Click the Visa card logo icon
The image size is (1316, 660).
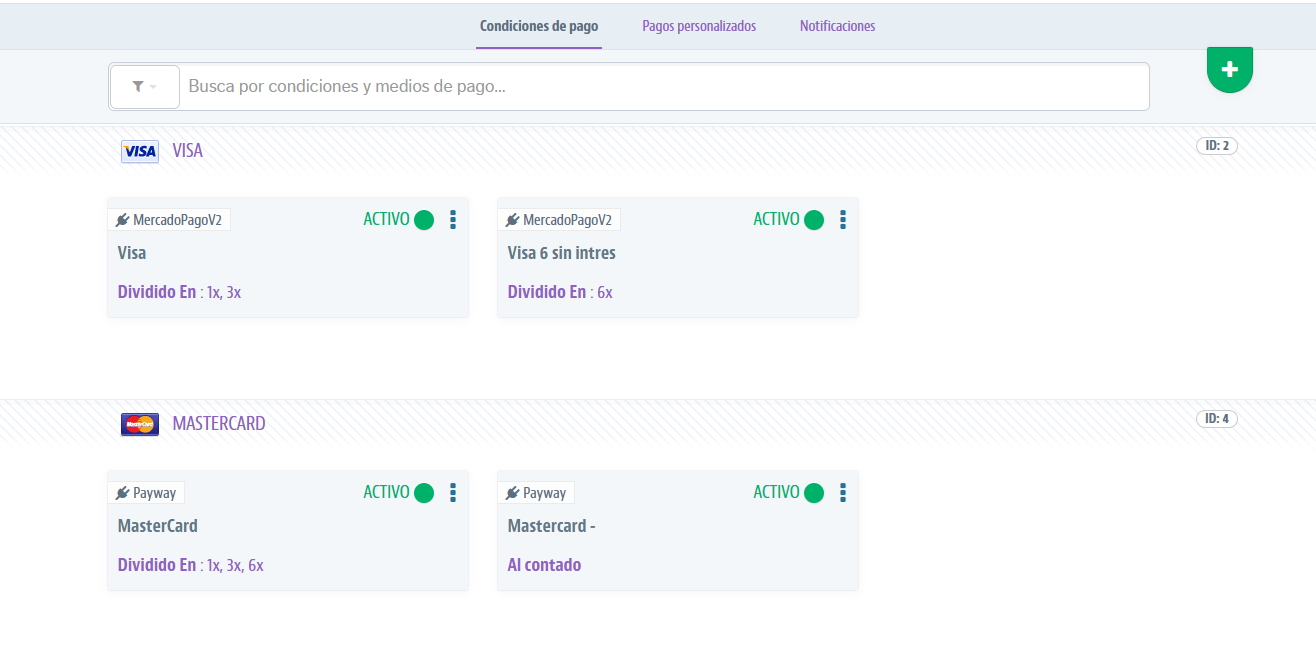pyautogui.click(x=139, y=151)
